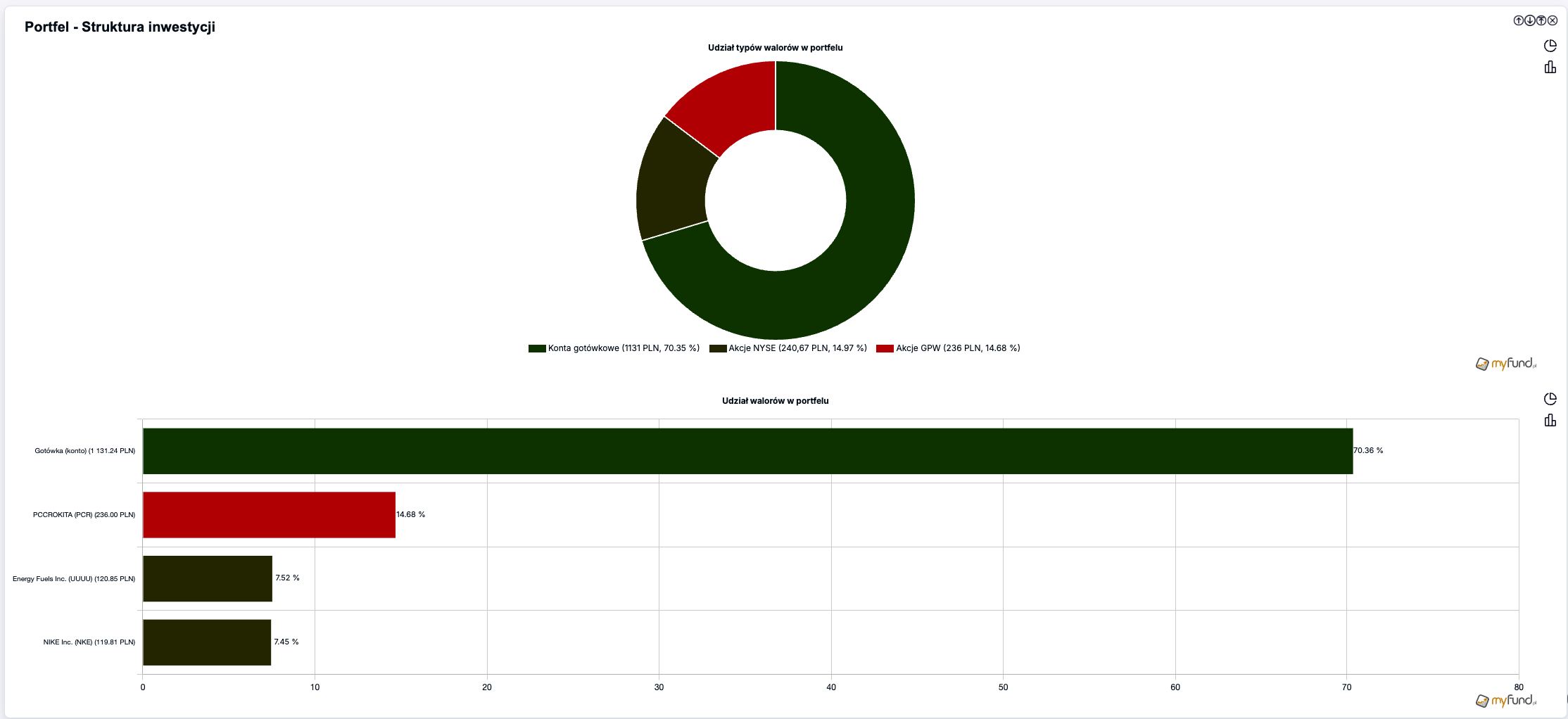Click the Energy Fuels Inc. bar
1568x719 pixels.
click(207, 578)
